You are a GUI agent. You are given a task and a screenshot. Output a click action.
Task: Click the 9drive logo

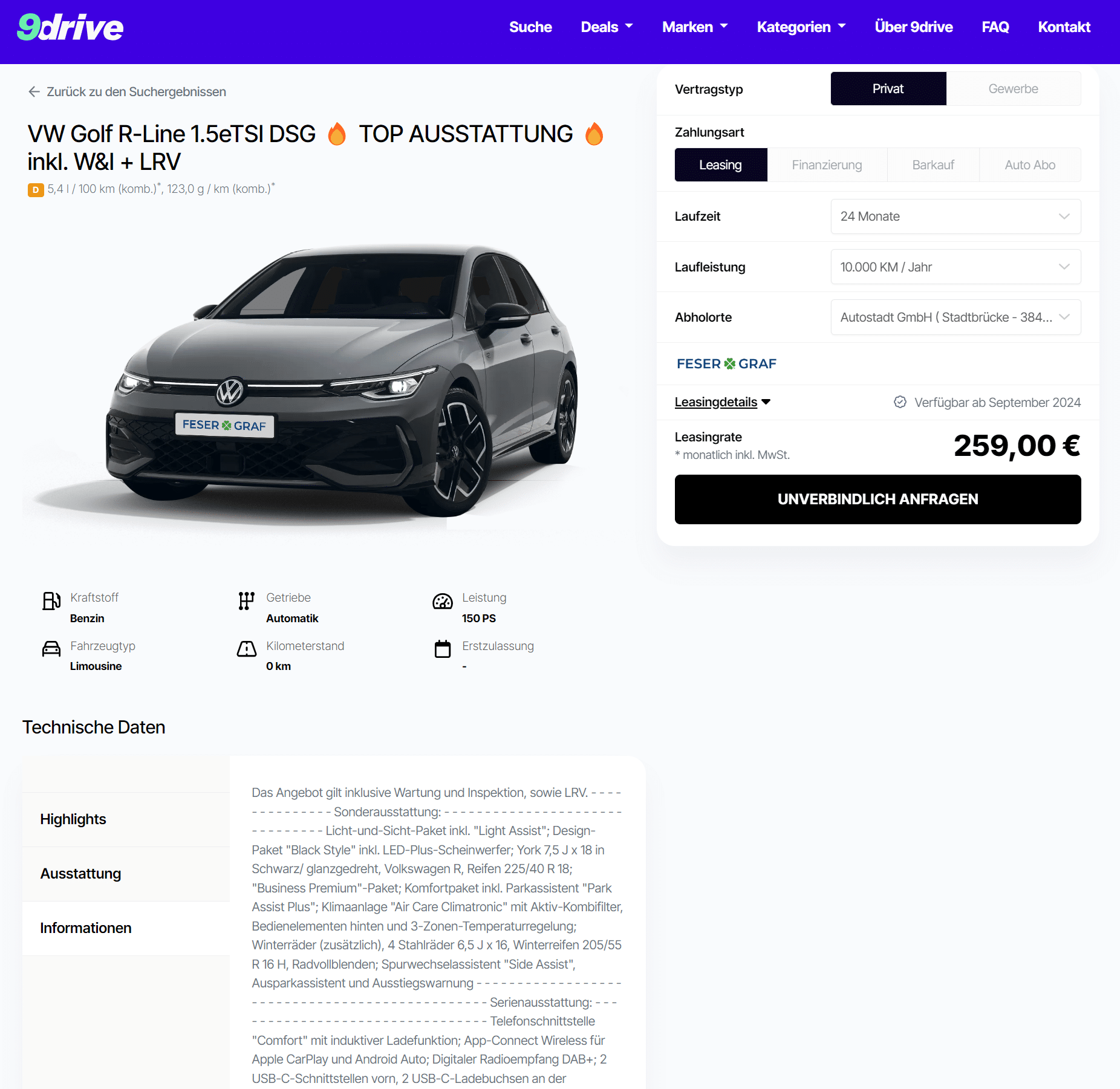tap(70, 27)
